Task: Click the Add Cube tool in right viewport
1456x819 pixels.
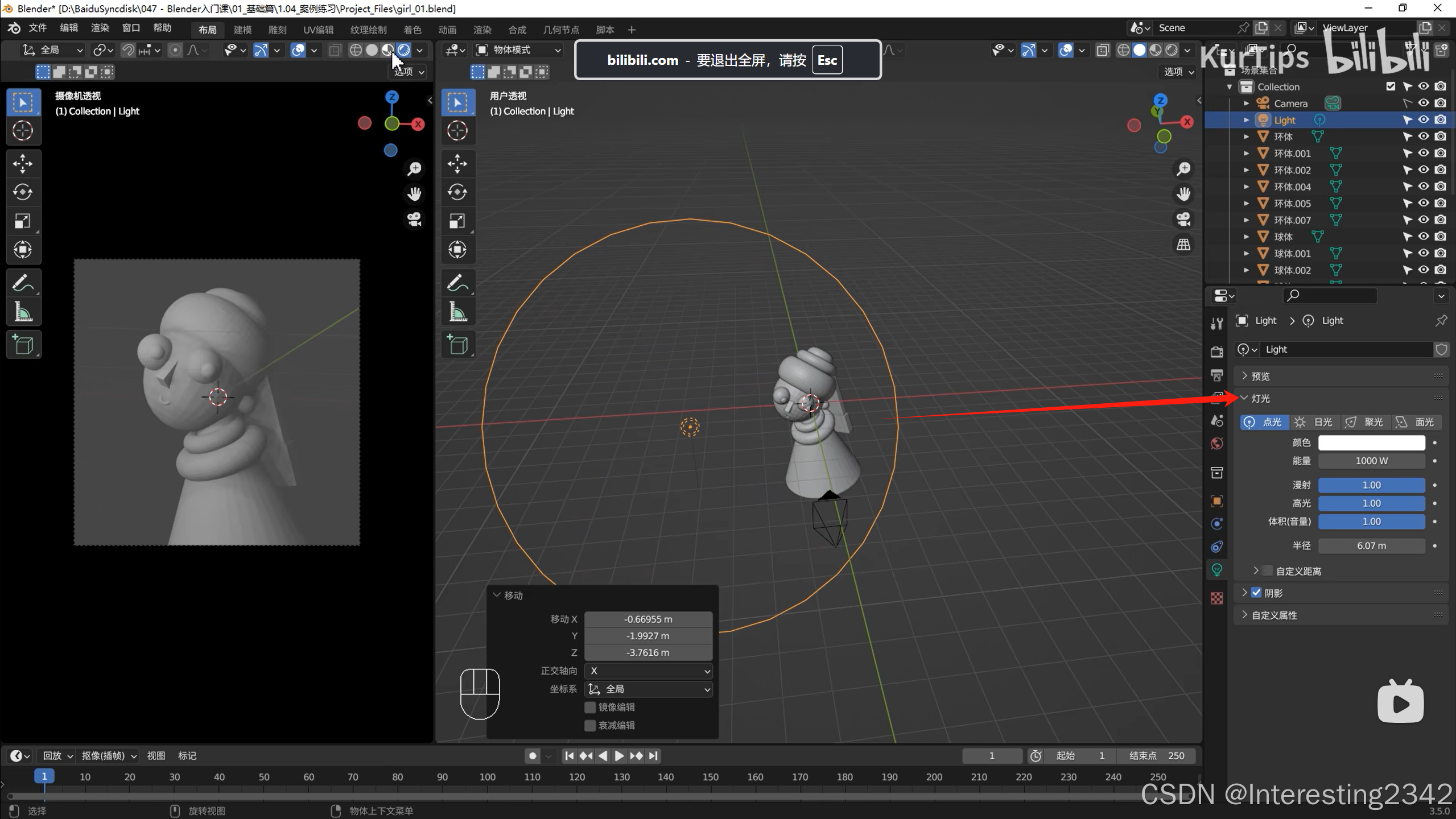Action: tap(457, 345)
